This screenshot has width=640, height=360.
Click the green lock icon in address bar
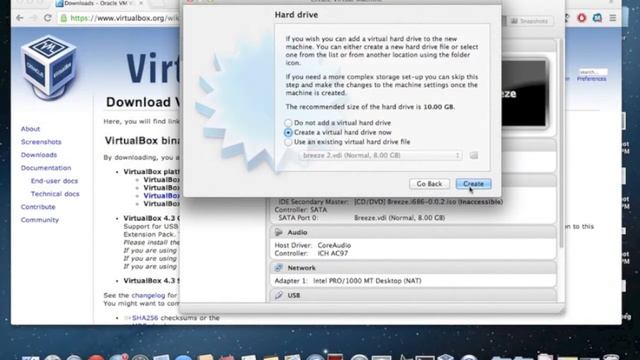coord(64,18)
